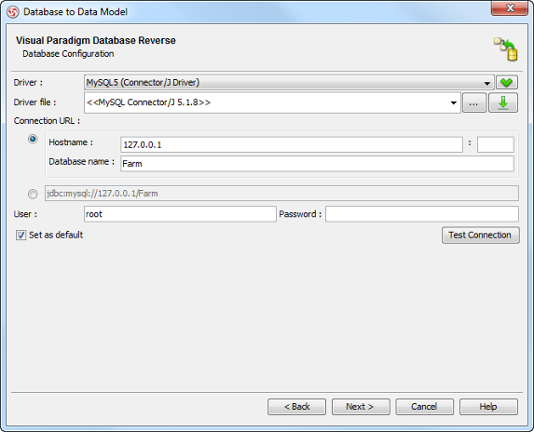Click the Connection URL label

[x=47, y=121]
